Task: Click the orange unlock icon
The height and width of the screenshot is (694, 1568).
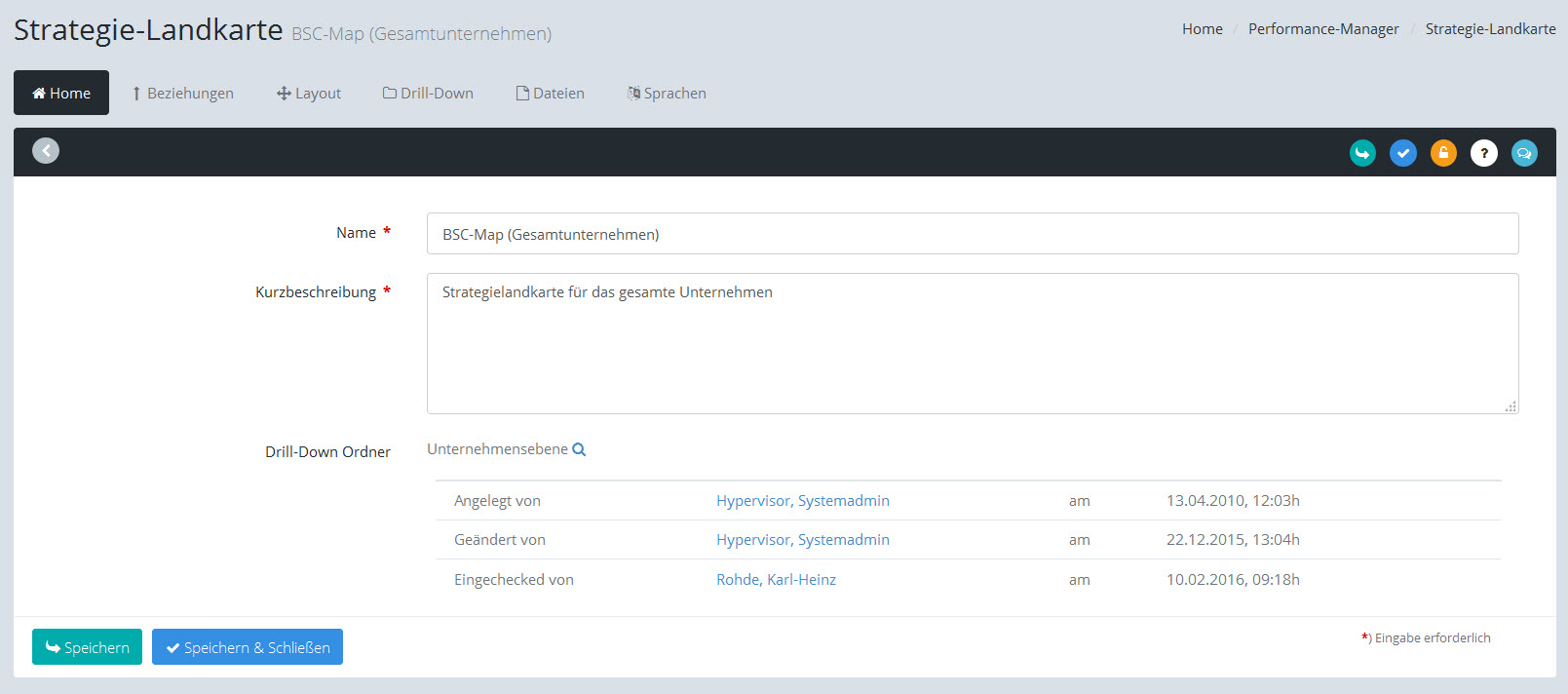Action: 1443,153
